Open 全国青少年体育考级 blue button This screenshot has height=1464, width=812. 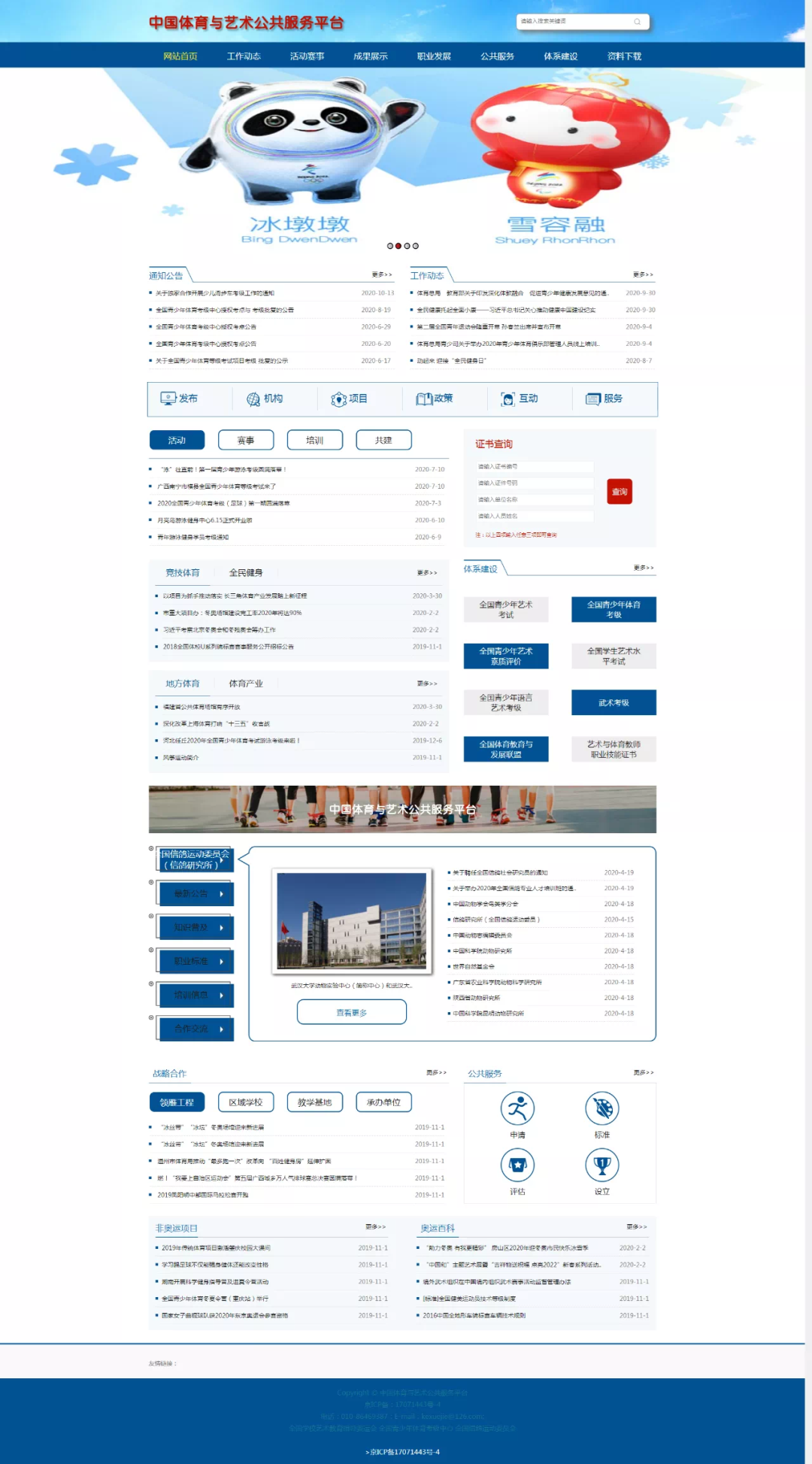tap(614, 609)
